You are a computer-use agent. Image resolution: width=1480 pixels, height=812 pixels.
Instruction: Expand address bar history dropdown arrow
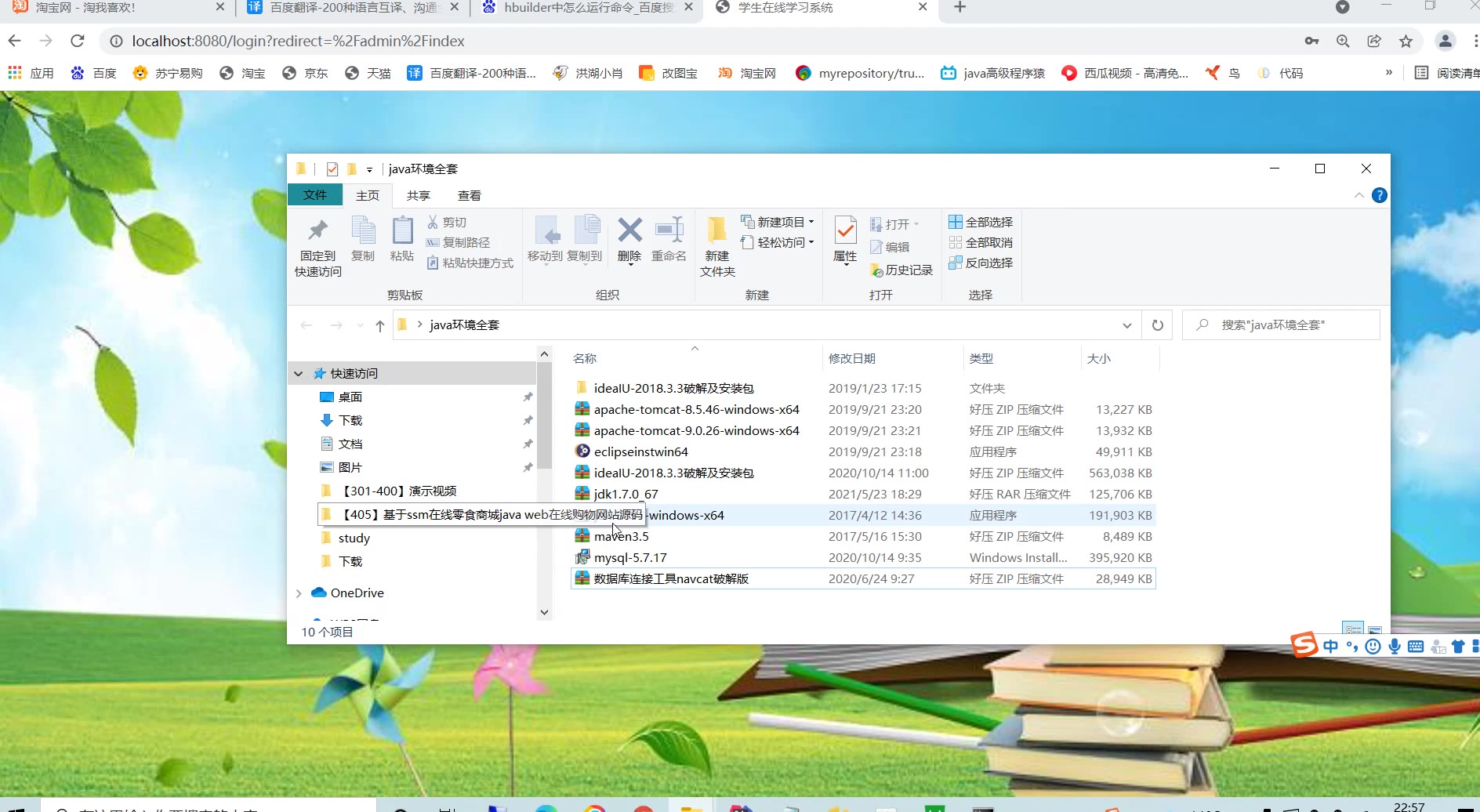tap(1127, 325)
